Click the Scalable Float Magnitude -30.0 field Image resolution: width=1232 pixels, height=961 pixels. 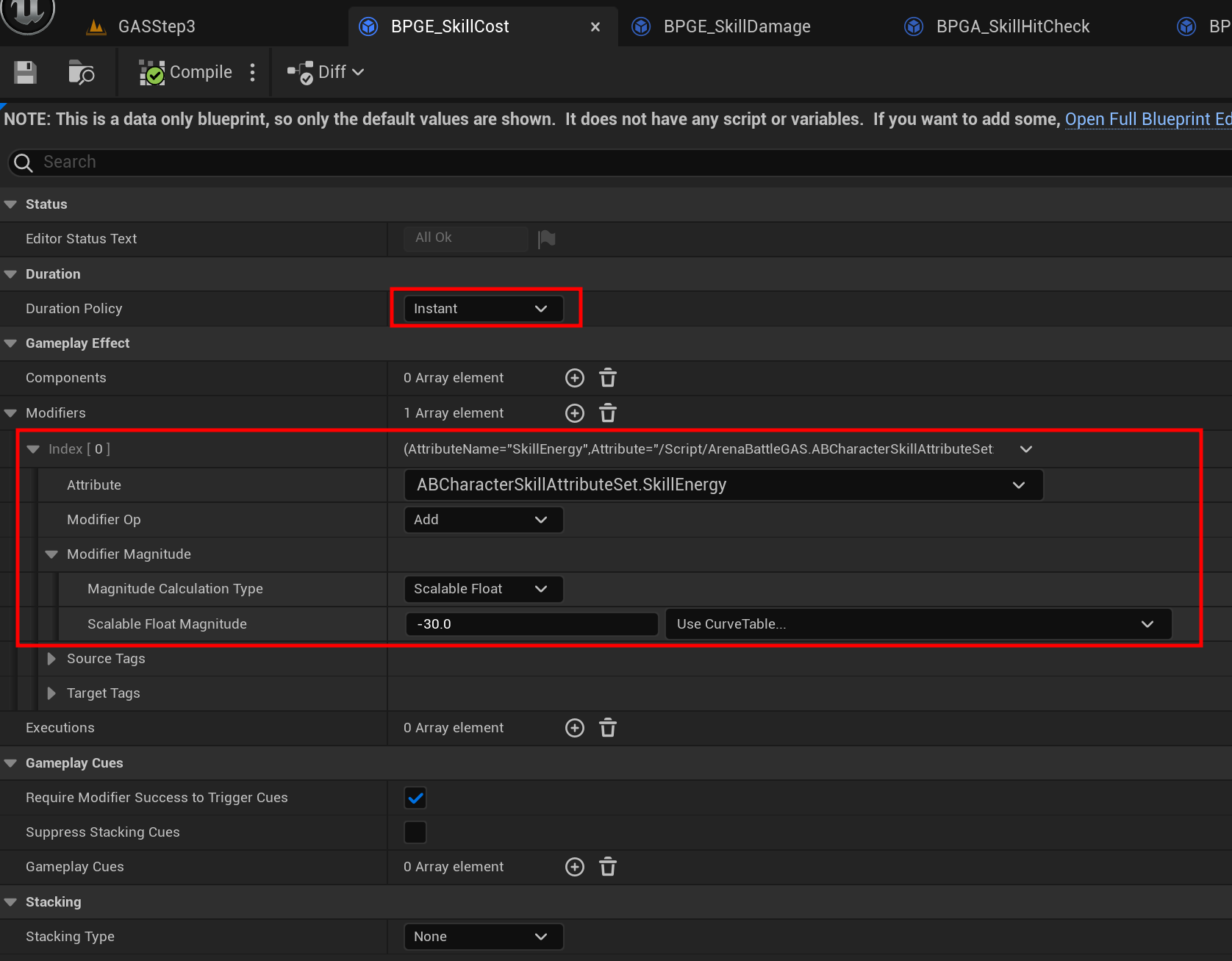point(531,624)
